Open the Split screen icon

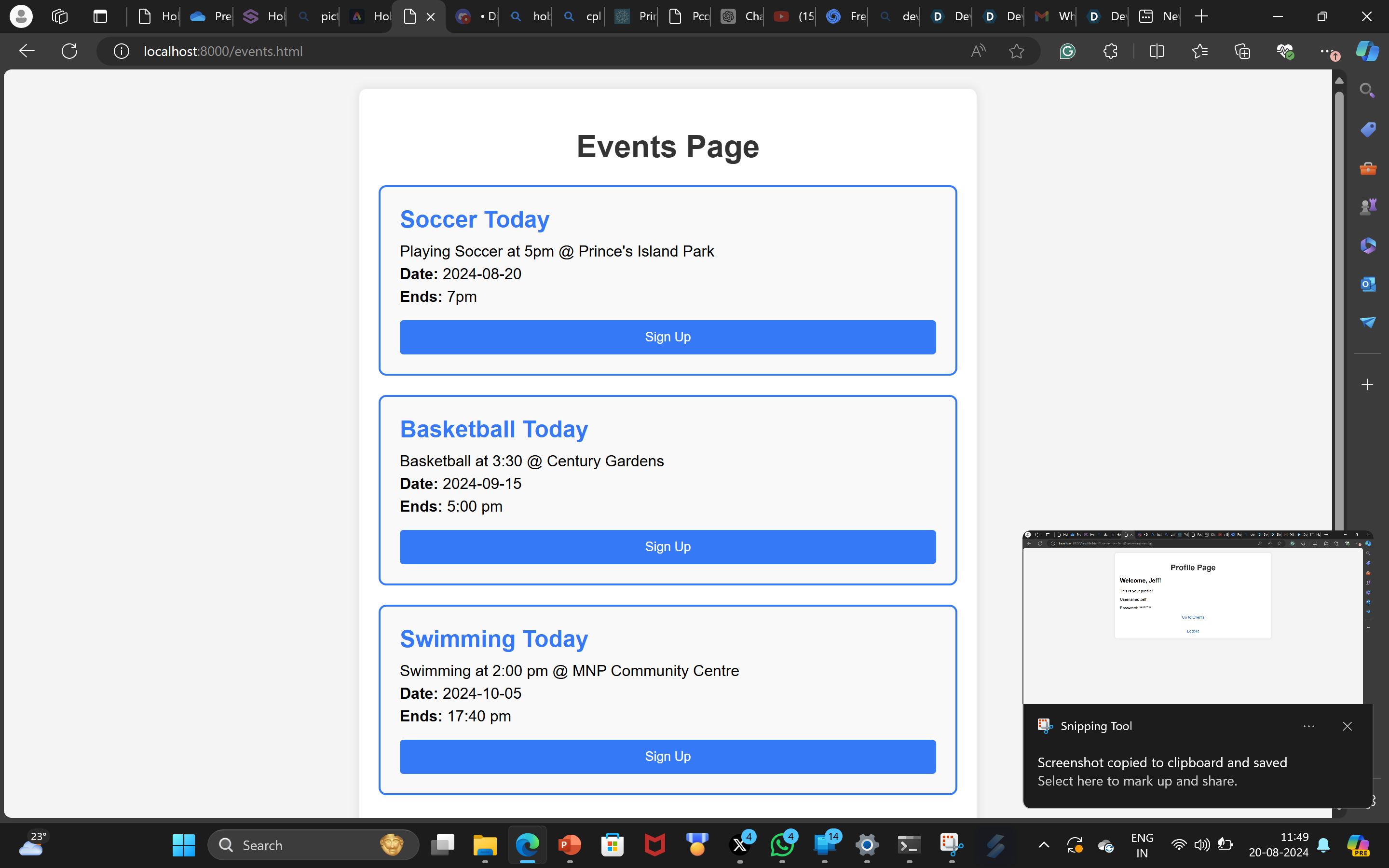click(x=1157, y=51)
